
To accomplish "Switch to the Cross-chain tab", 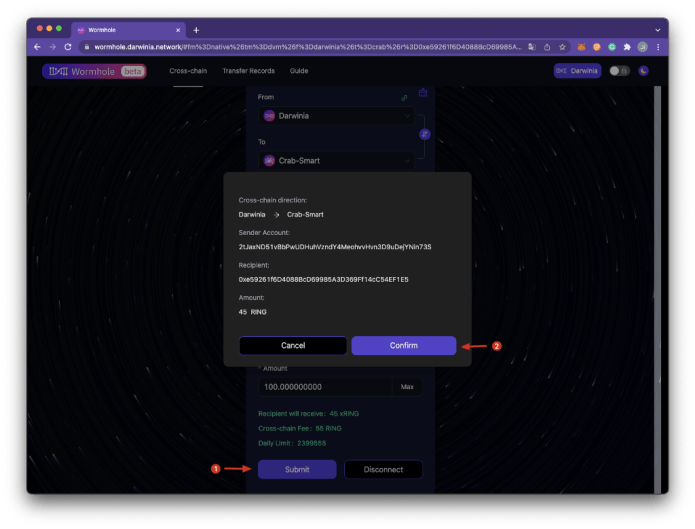I will 188,71.
